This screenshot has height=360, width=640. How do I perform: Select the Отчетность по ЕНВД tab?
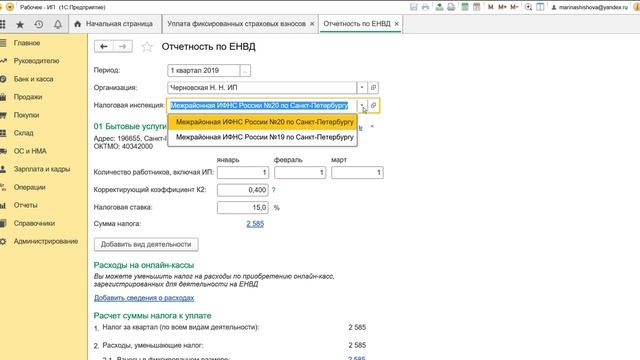[x=357, y=24]
